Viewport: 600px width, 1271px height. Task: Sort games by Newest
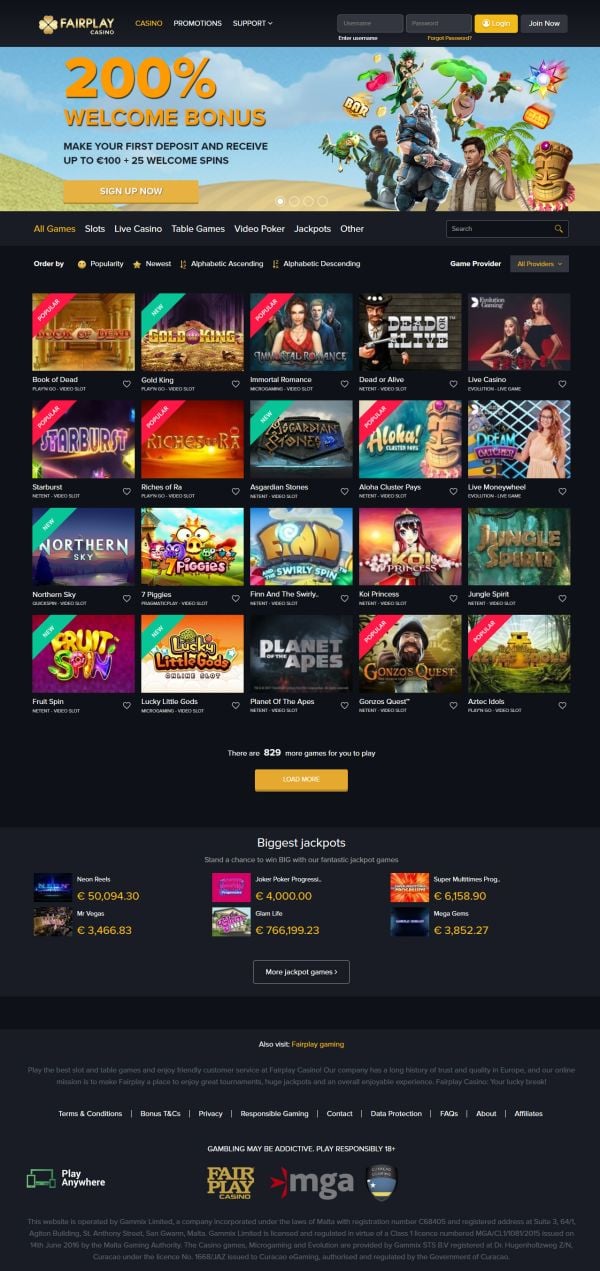(x=152, y=264)
